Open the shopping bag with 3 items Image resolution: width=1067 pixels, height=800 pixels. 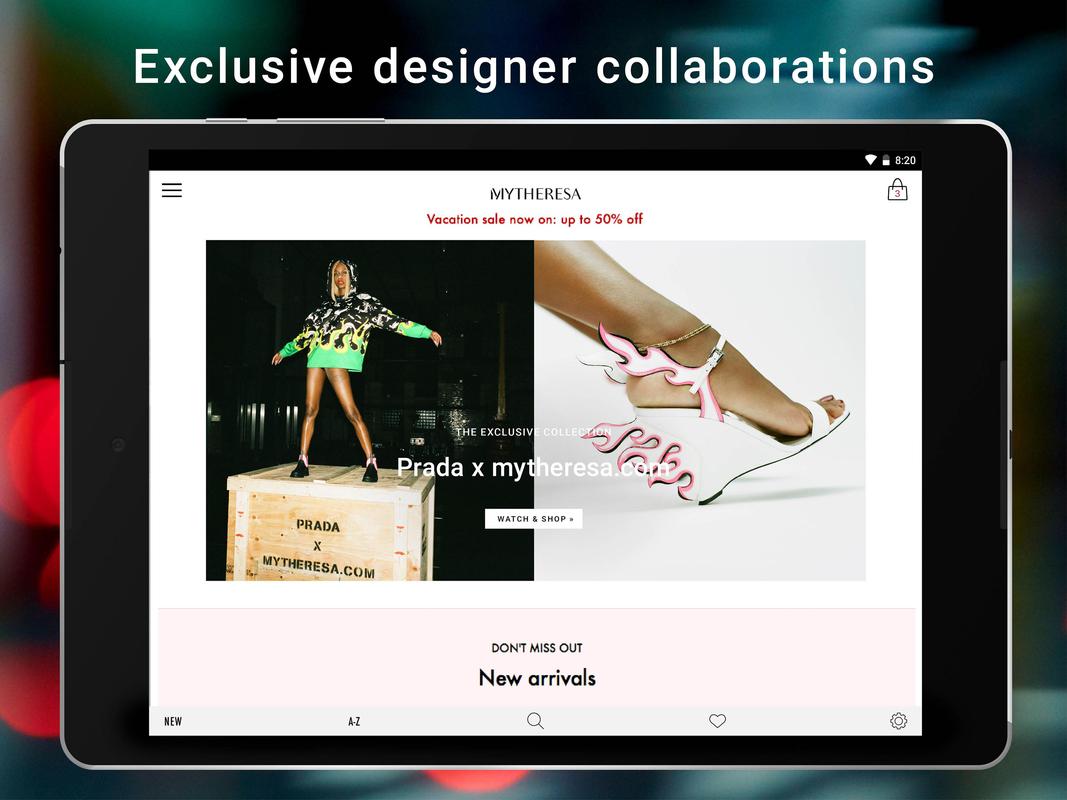tap(898, 190)
